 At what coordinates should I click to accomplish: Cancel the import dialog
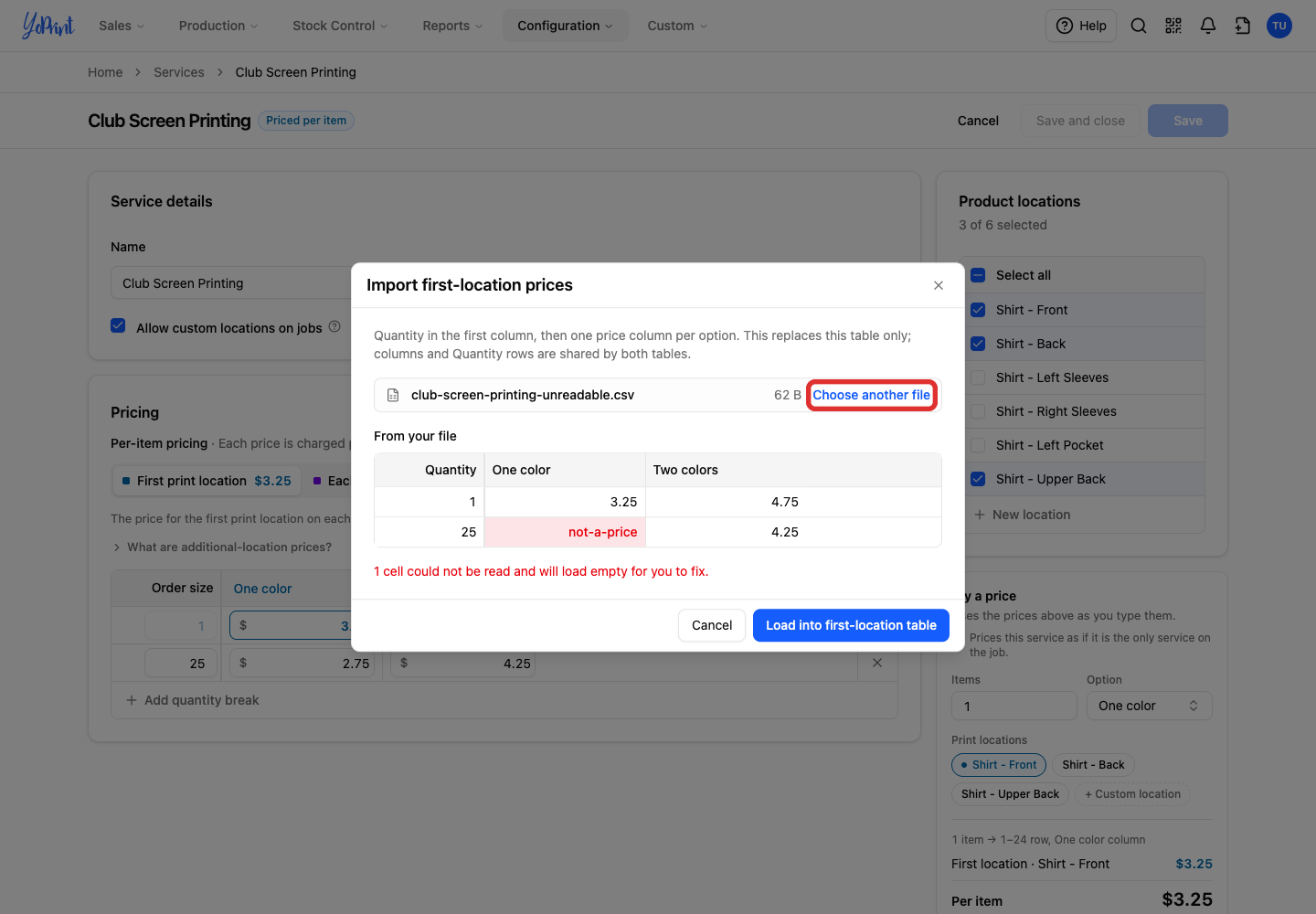712,625
